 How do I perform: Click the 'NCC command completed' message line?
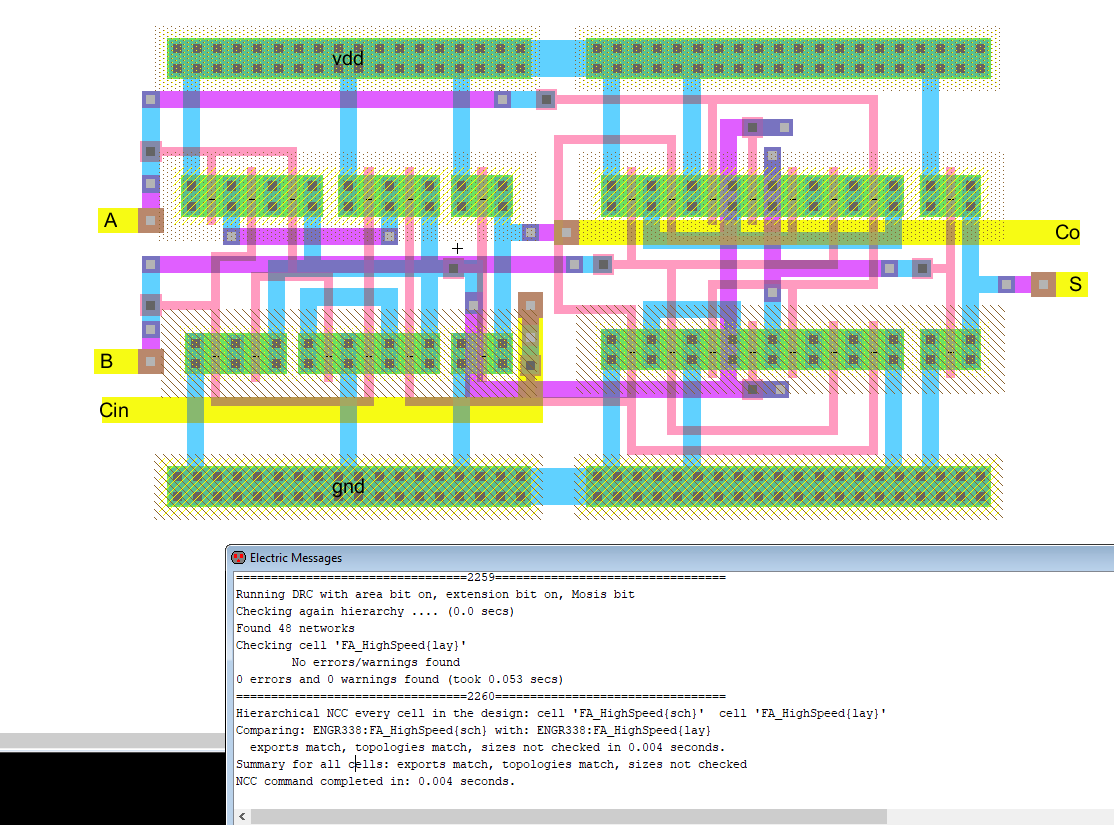[375, 781]
